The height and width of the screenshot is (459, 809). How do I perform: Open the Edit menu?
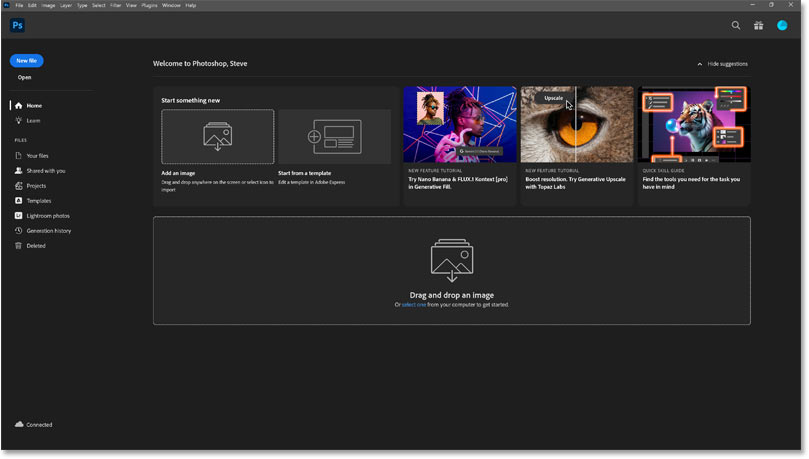click(32, 5)
